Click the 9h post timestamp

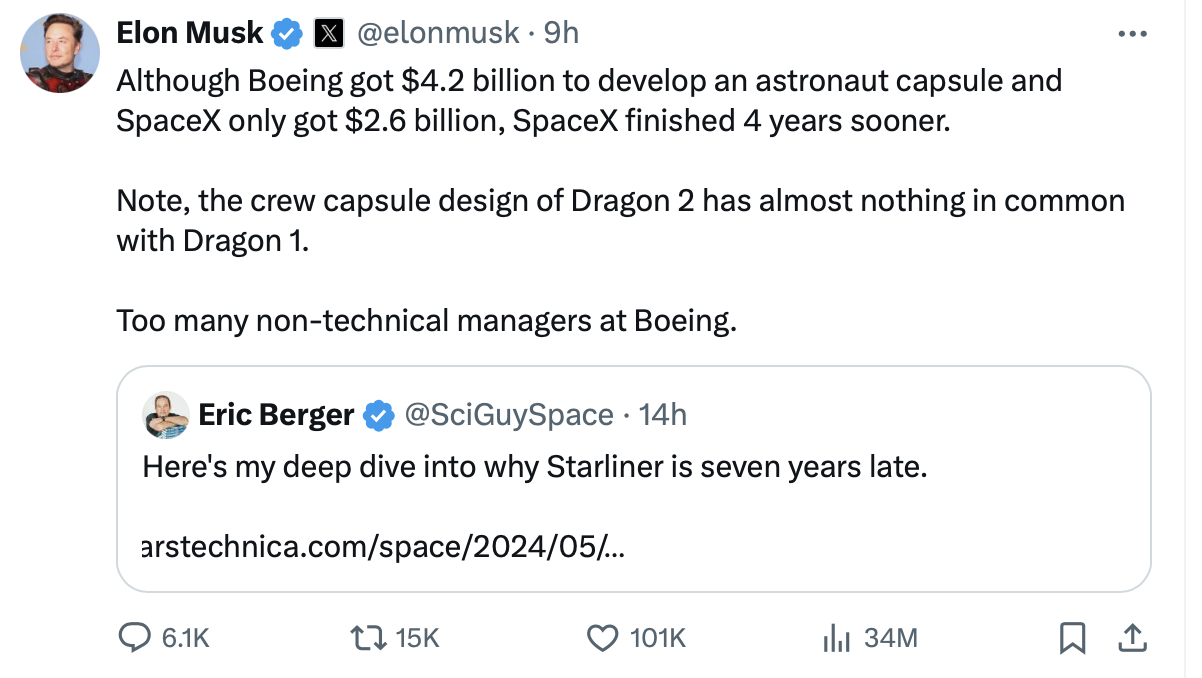point(561,34)
